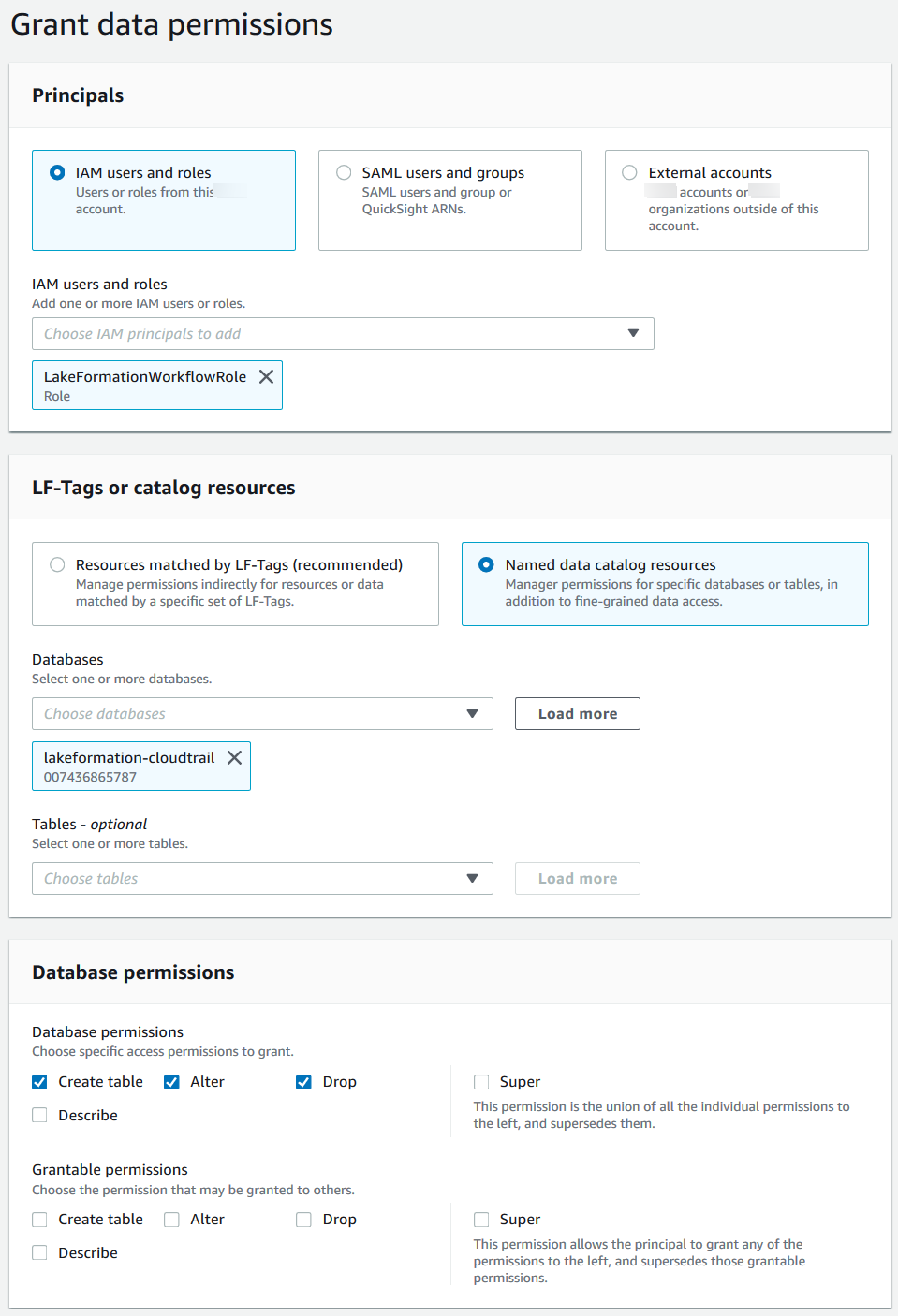898x1316 pixels.
Task: Click Load more next to databases
Action: pyautogui.click(x=577, y=714)
